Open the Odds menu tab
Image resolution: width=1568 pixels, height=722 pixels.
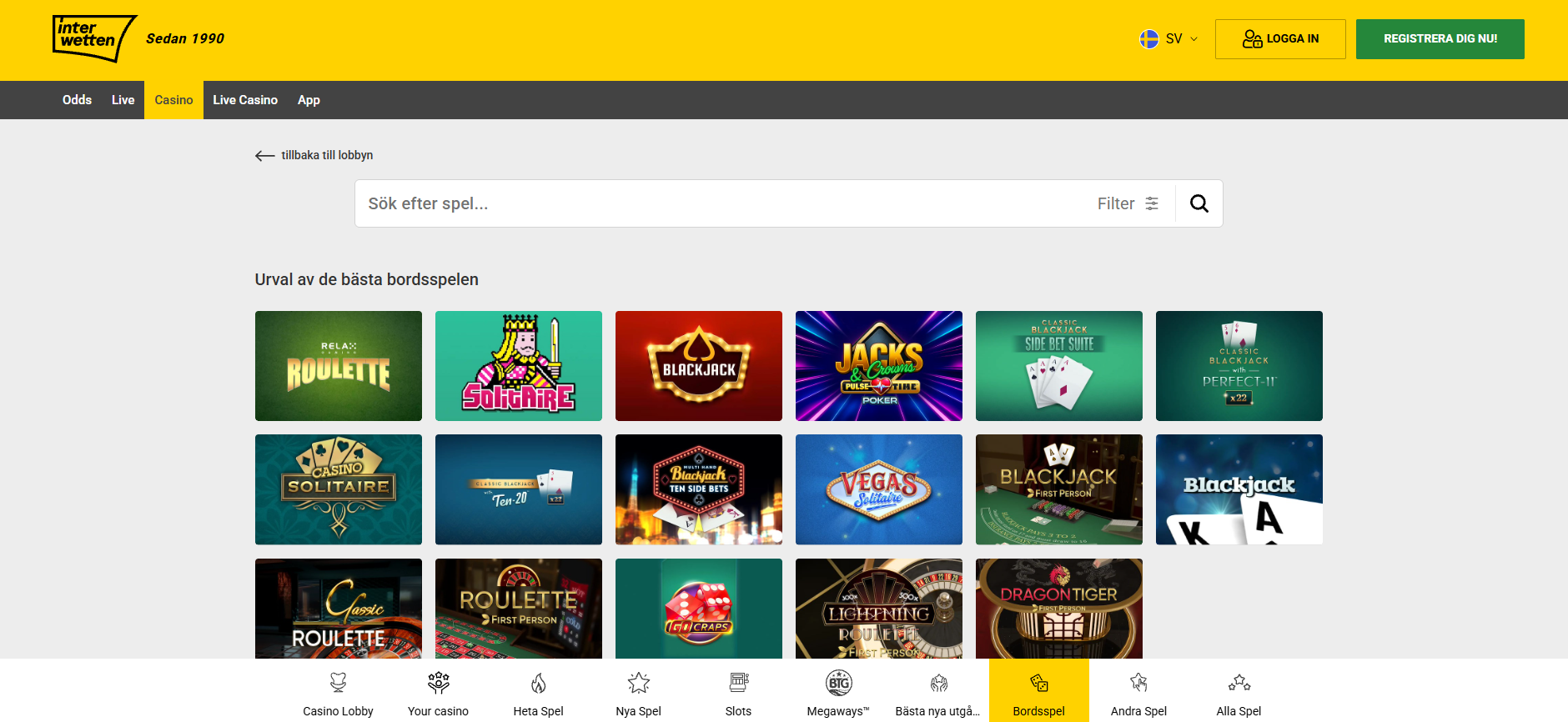pos(77,100)
